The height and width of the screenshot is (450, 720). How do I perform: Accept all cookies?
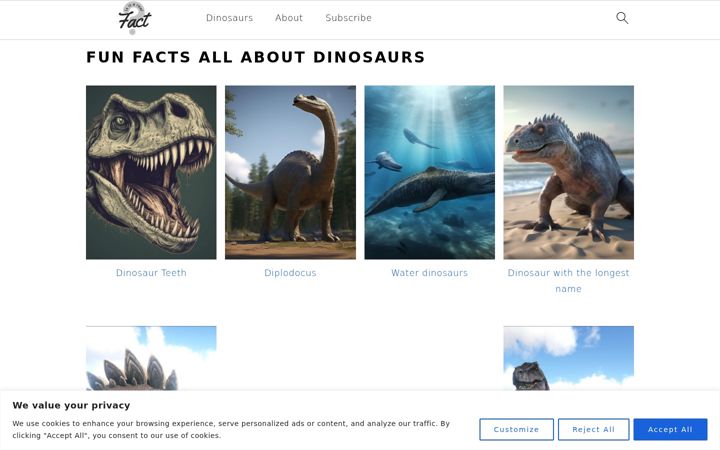click(670, 429)
